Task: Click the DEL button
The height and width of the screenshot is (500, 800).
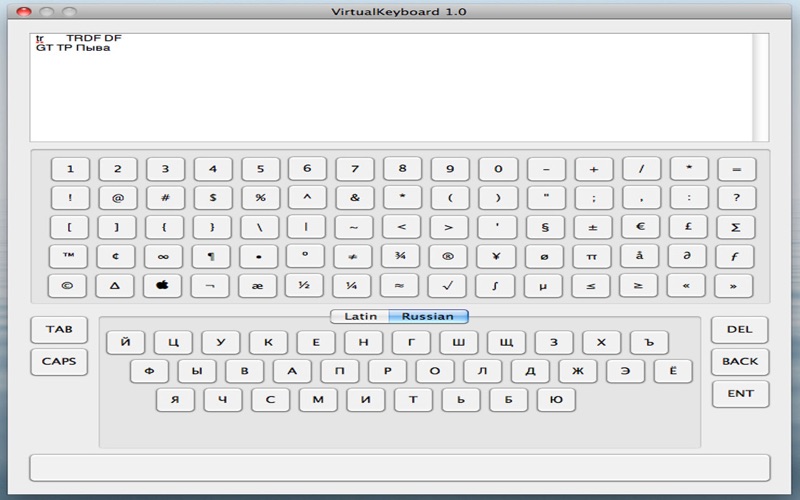Action: click(740, 330)
